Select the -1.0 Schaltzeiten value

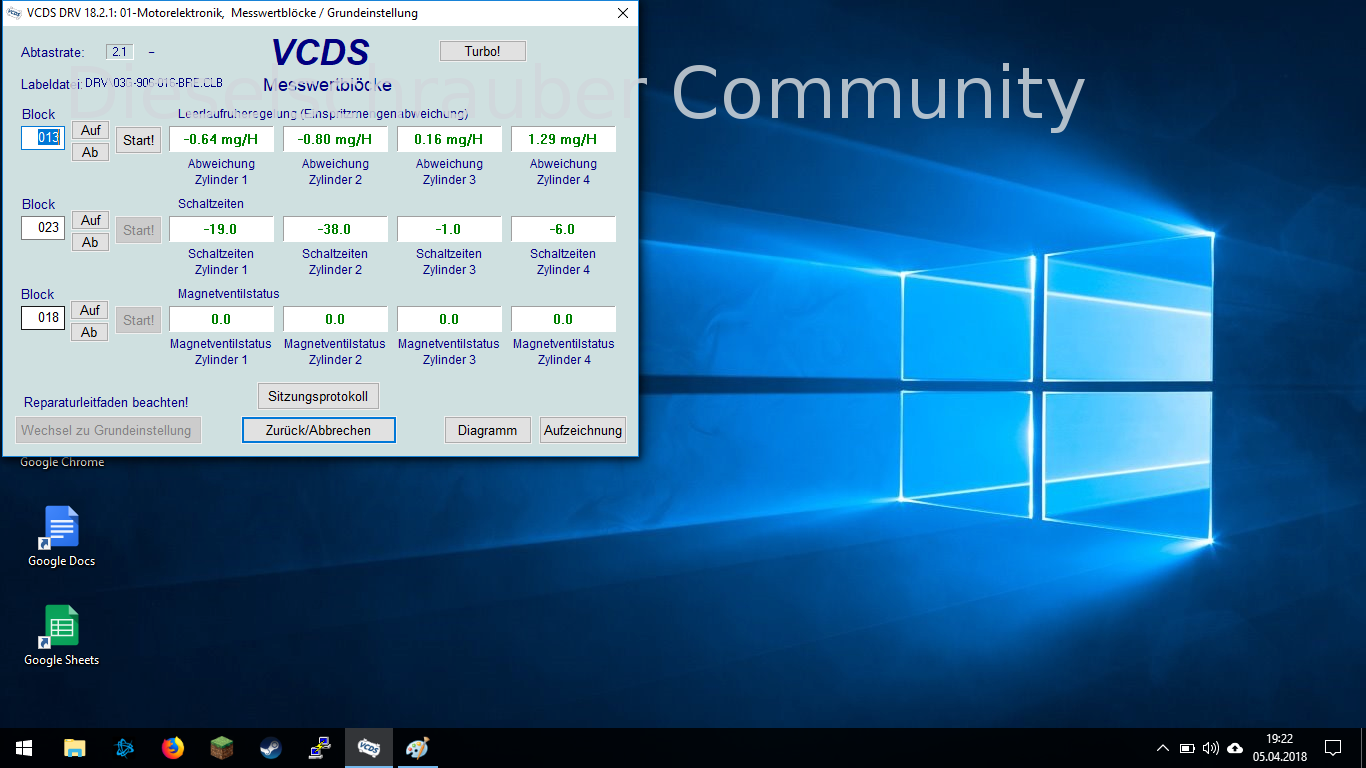pos(449,229)
